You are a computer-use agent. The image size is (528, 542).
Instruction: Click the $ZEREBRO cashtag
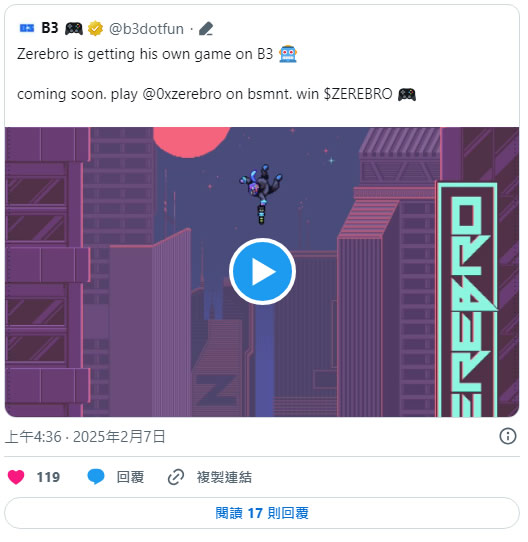click(x=358, y=94)
